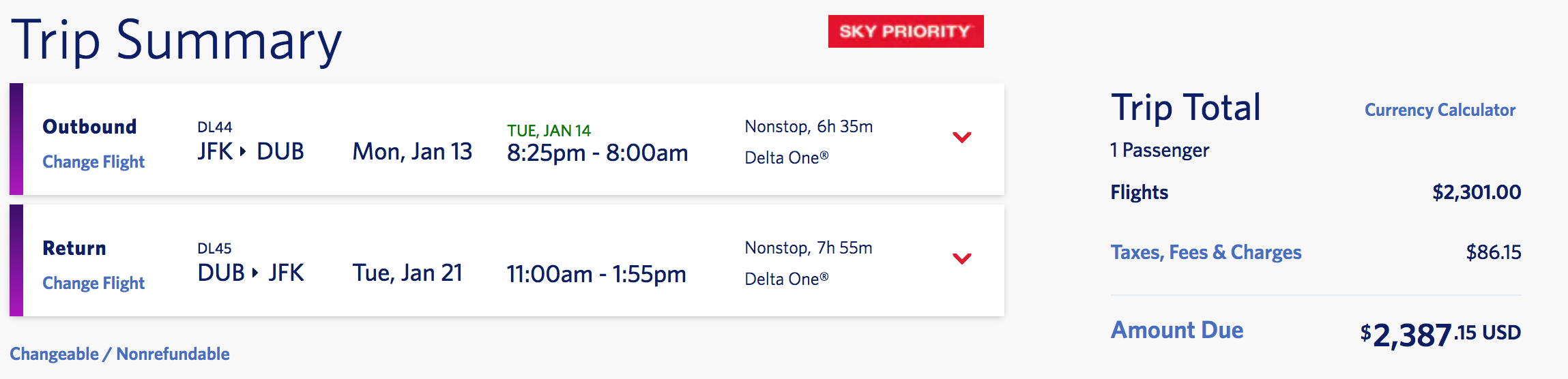Click the Flights price $2,301.00

1477,192
